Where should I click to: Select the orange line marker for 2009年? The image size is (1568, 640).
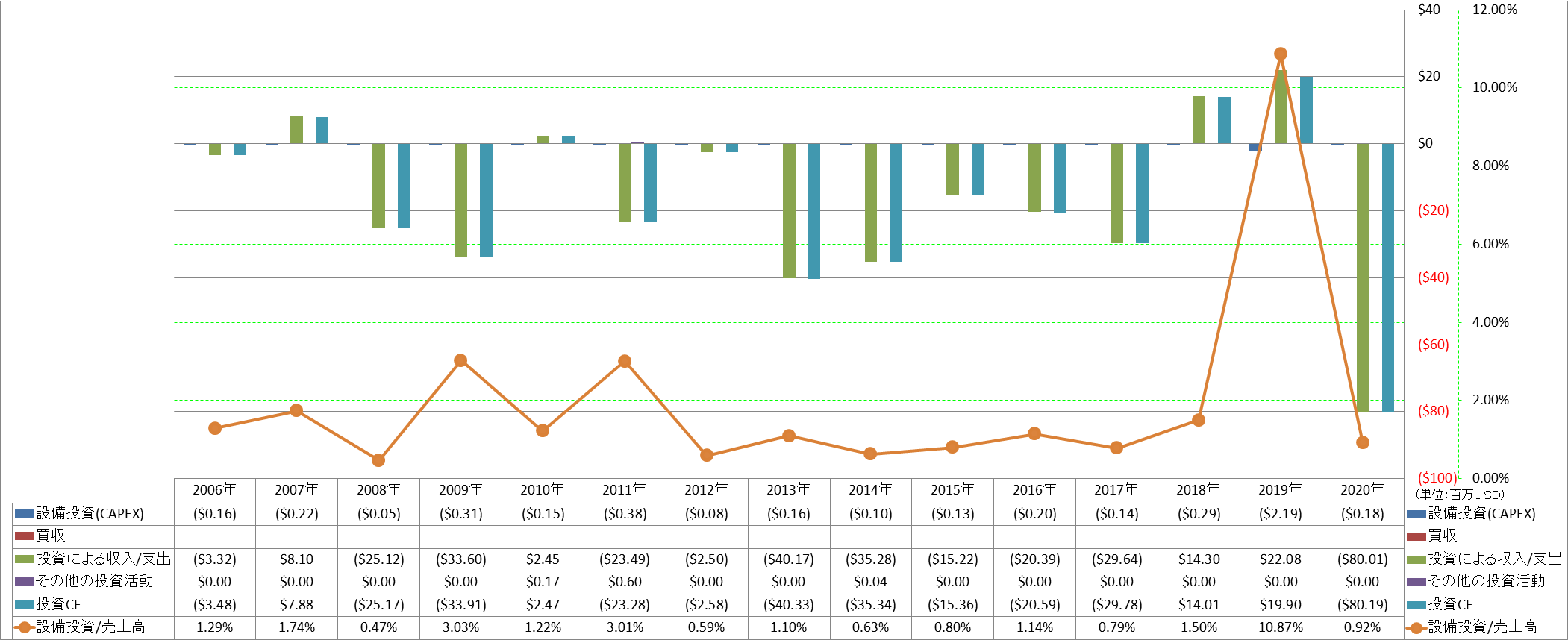(460, 360)
